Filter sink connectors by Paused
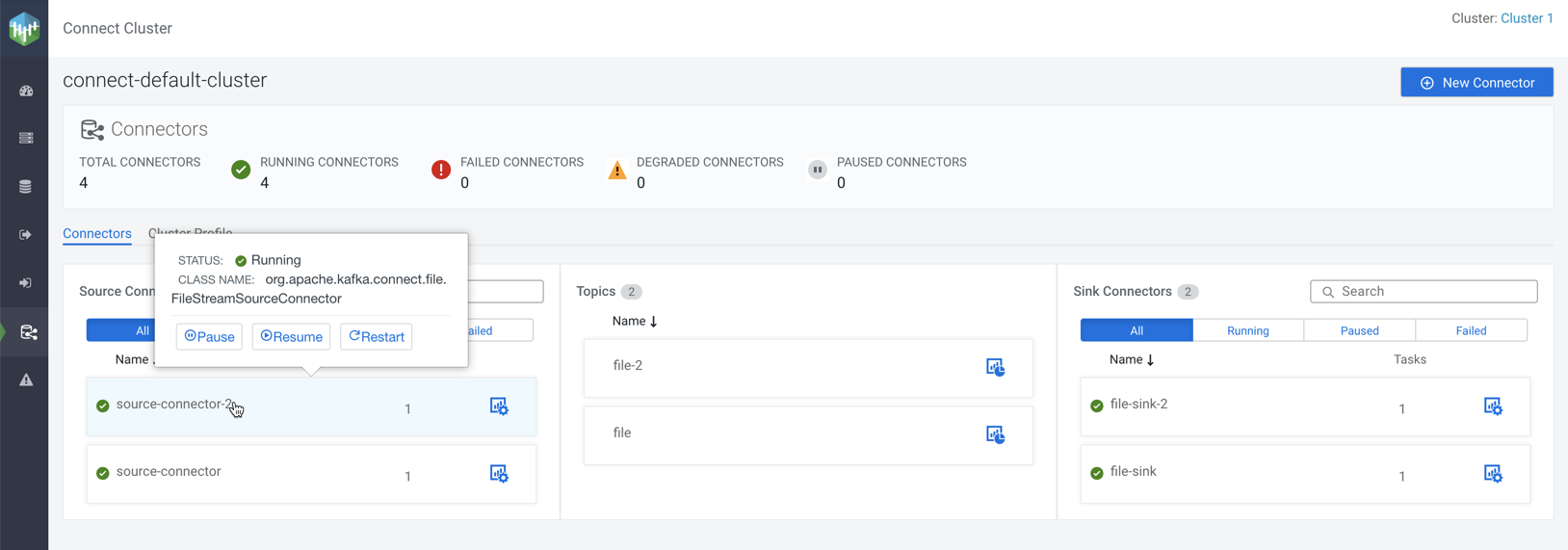The image size is (1568, 550). [1360, 330]
